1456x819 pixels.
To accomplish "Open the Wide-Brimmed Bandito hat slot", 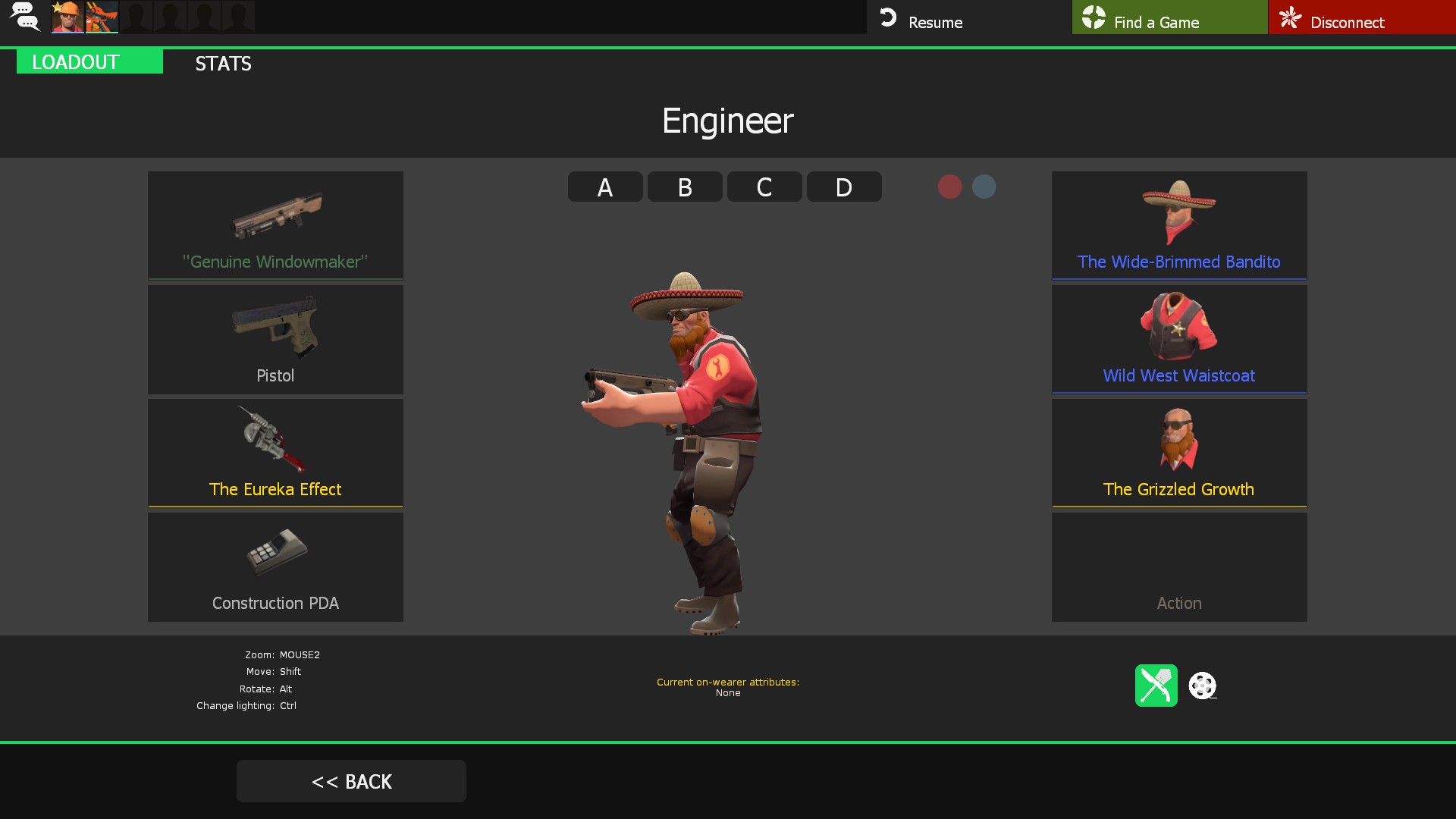I will coord(1178,225).
